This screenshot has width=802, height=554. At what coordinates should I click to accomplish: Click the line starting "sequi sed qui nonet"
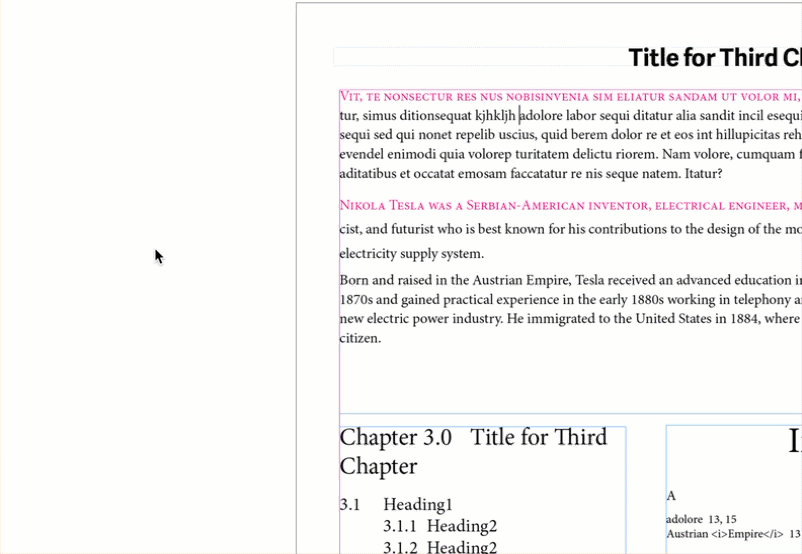(570, 135)
